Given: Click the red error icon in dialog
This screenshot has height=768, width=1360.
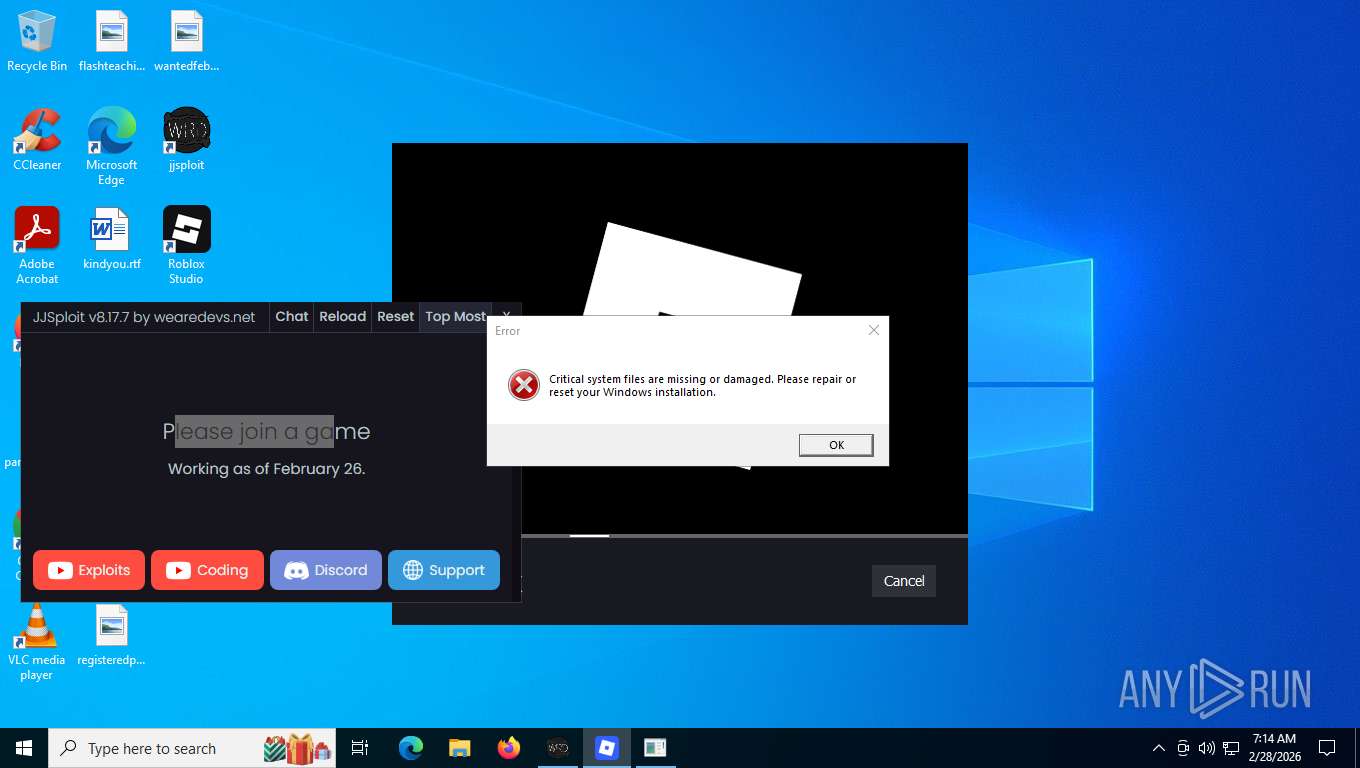Looking at the screenshot, I should click(x=523, y=385).
